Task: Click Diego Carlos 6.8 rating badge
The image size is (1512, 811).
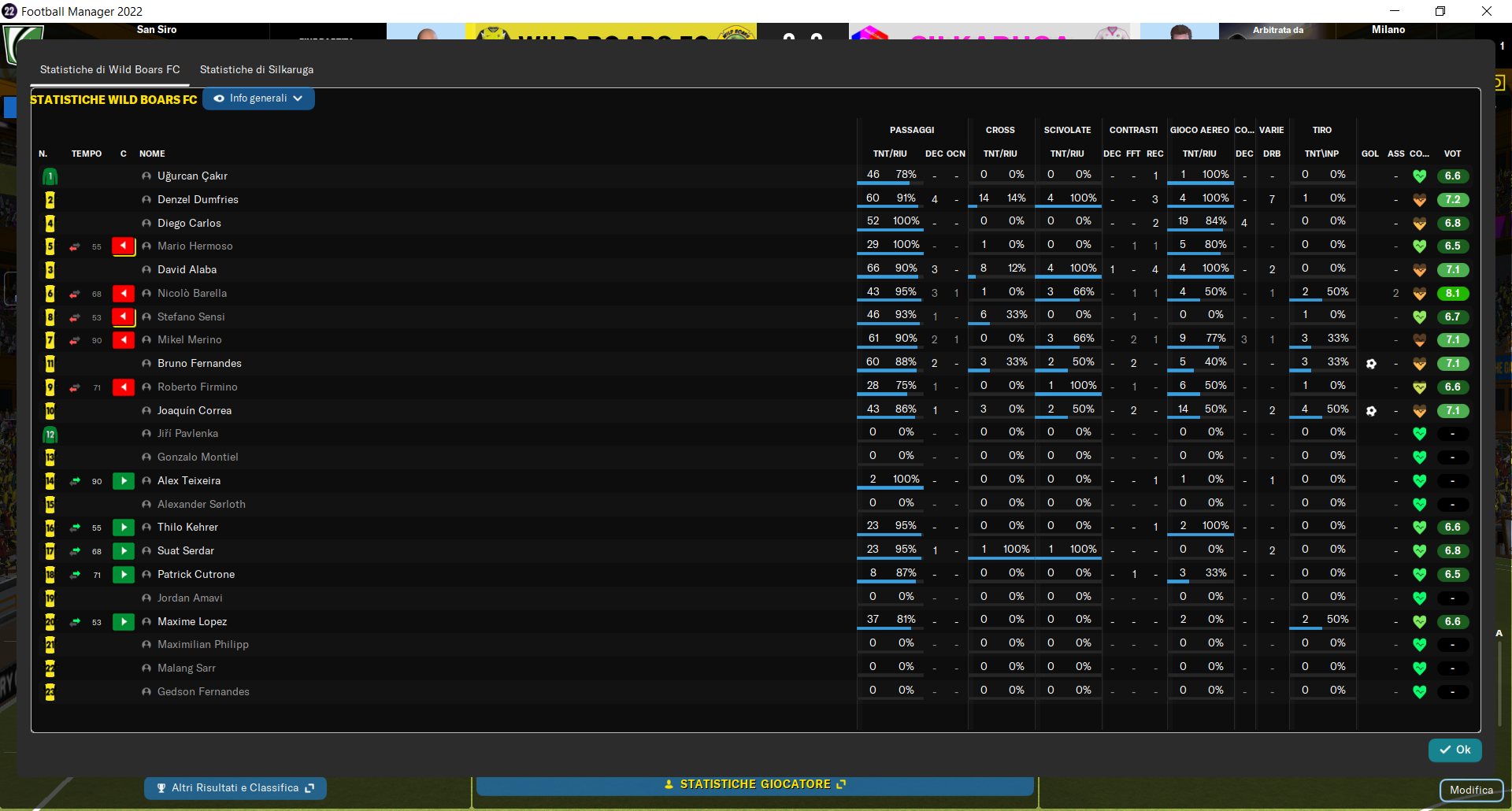Action: [x=1452, y=223]
